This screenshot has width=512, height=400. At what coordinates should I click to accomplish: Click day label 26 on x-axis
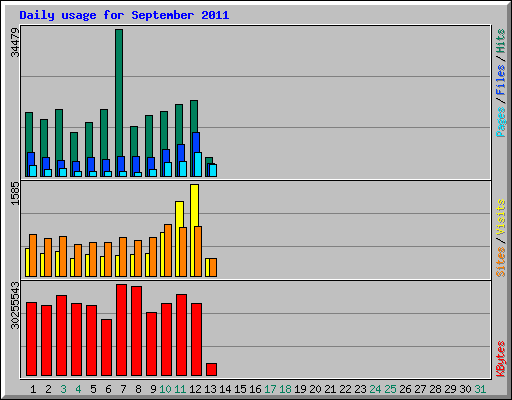tap(405, 389)
